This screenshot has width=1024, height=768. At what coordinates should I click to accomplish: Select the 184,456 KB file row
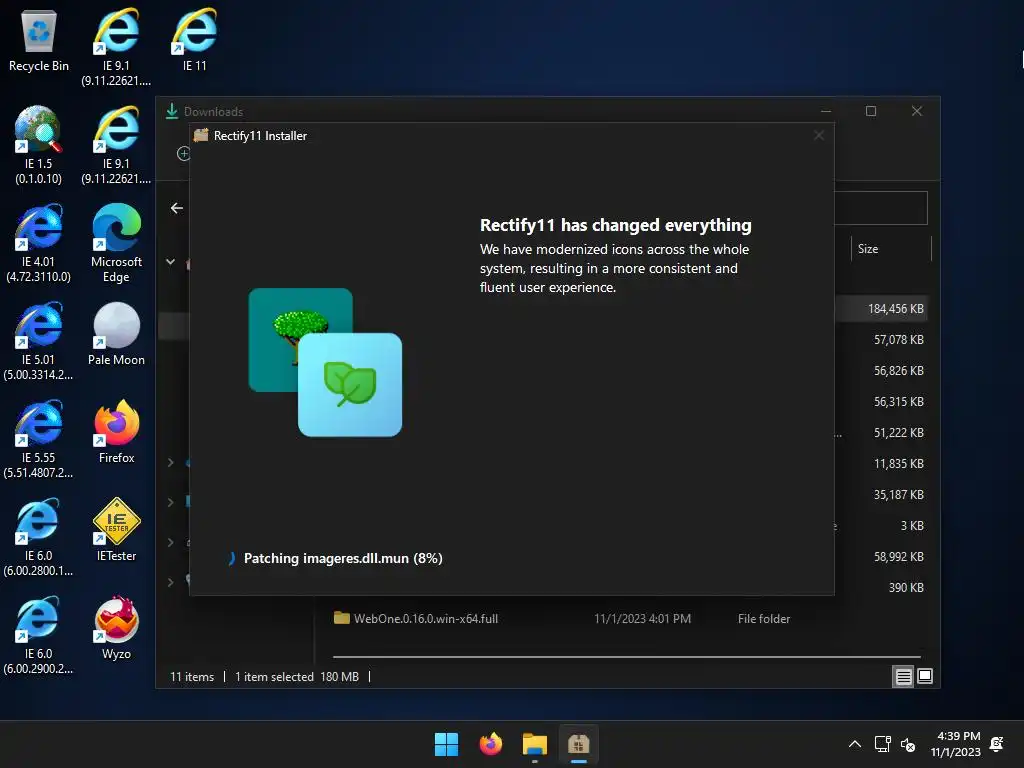coord(881,308)
